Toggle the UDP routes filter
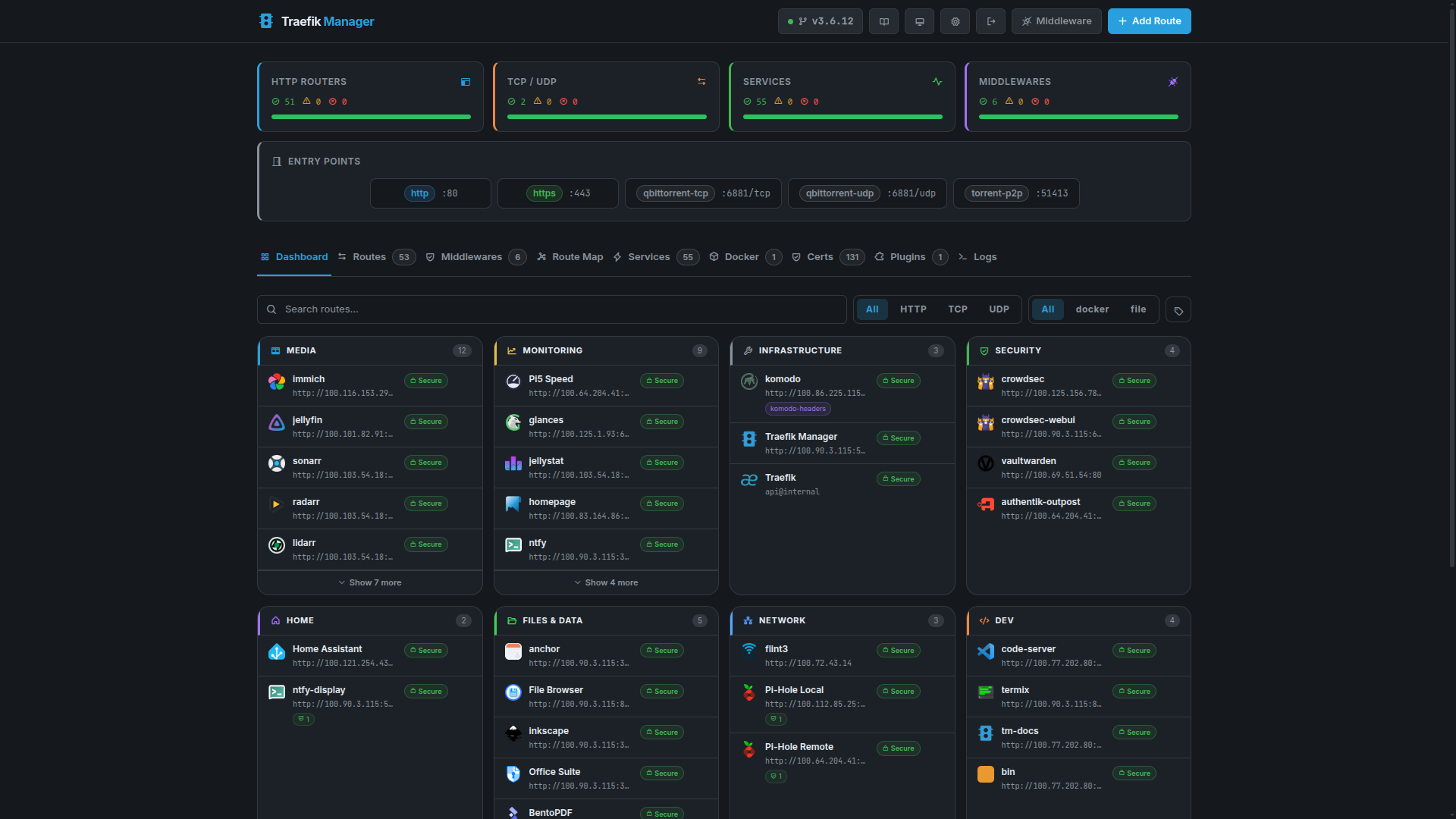The width and height of the screenshot is (1456, 819). pos(999,309)
